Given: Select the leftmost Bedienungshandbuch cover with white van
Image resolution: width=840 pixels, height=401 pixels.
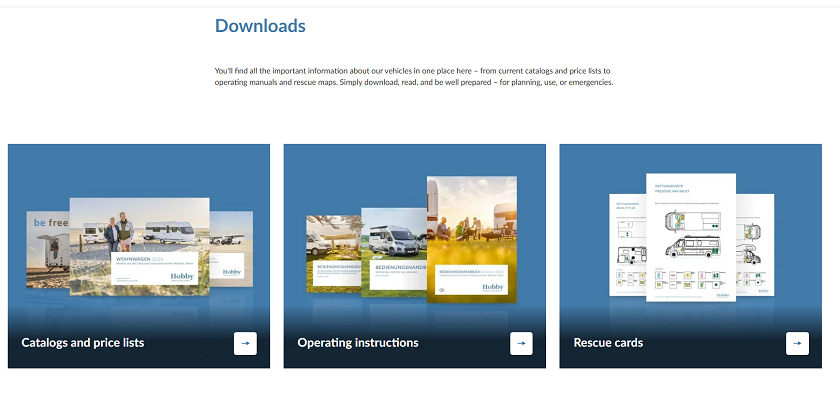Looking at the screenshot, I should 332,252.
